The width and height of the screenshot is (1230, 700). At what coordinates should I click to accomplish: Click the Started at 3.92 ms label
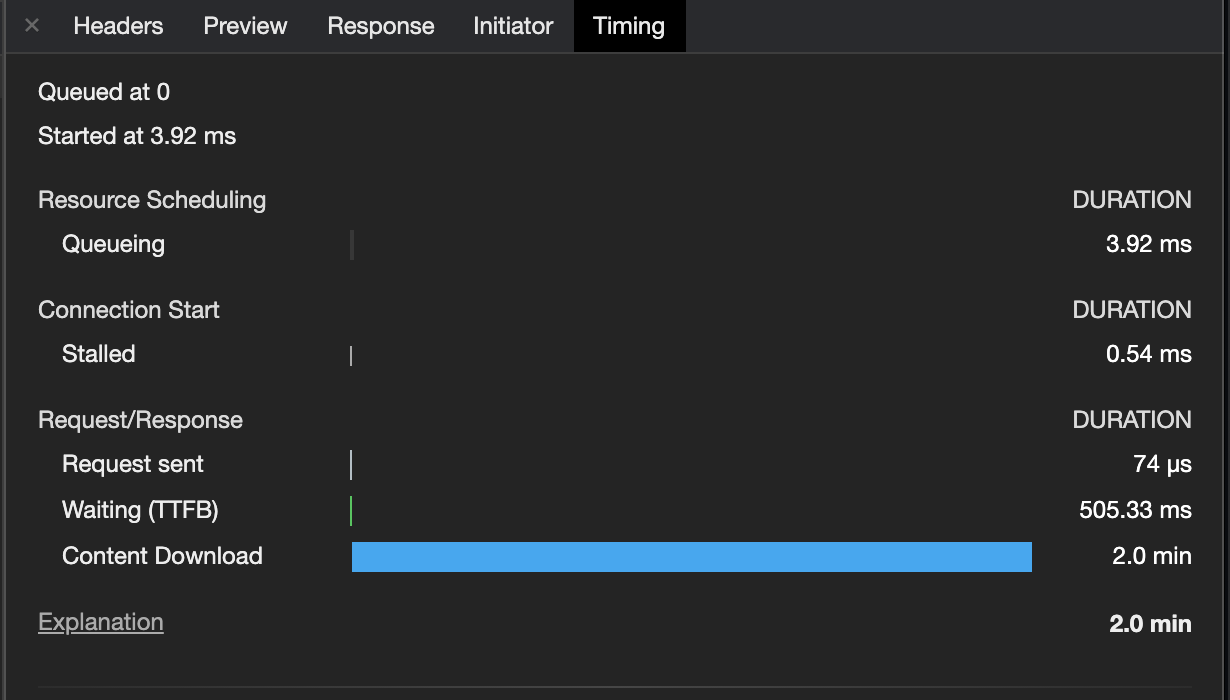[x=136, y=136]
